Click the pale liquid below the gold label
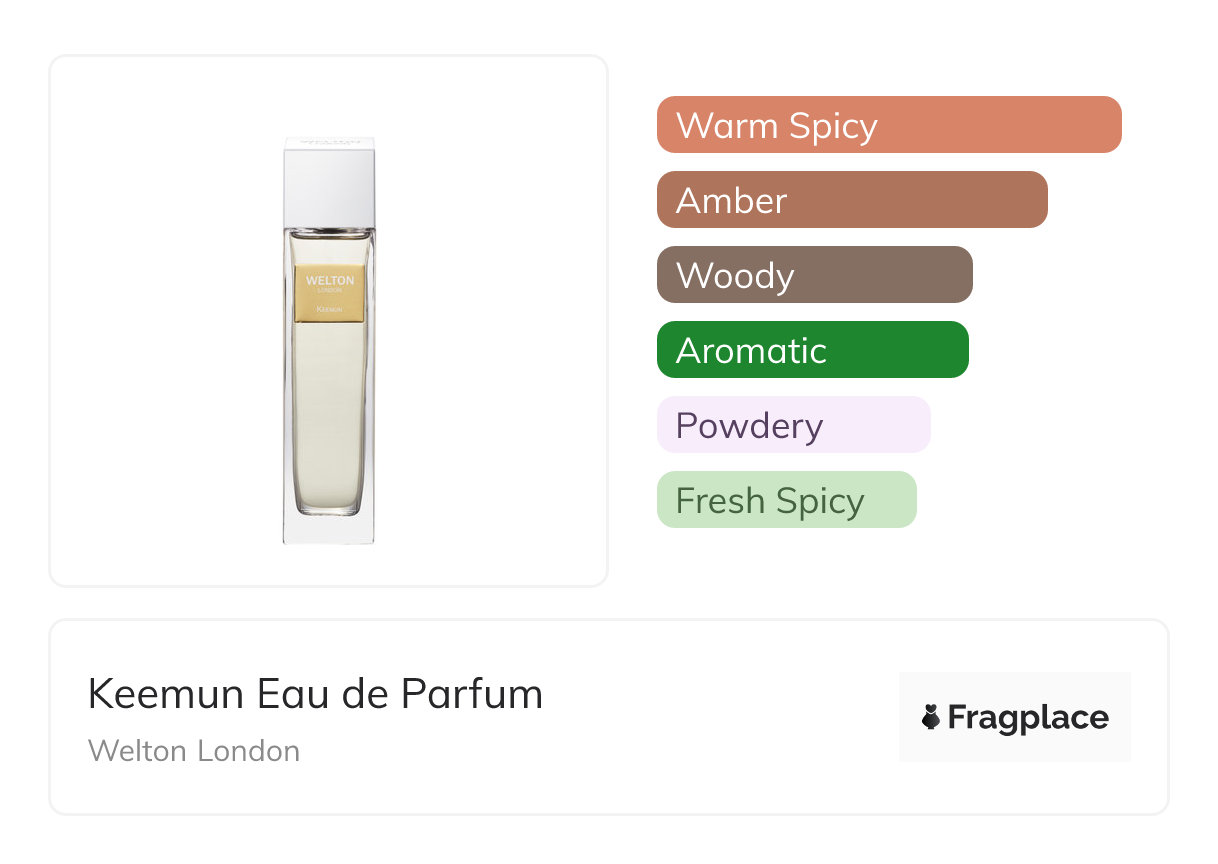Image resolution: width=1218 pixels, height=864 pixels. coord(329,410)
